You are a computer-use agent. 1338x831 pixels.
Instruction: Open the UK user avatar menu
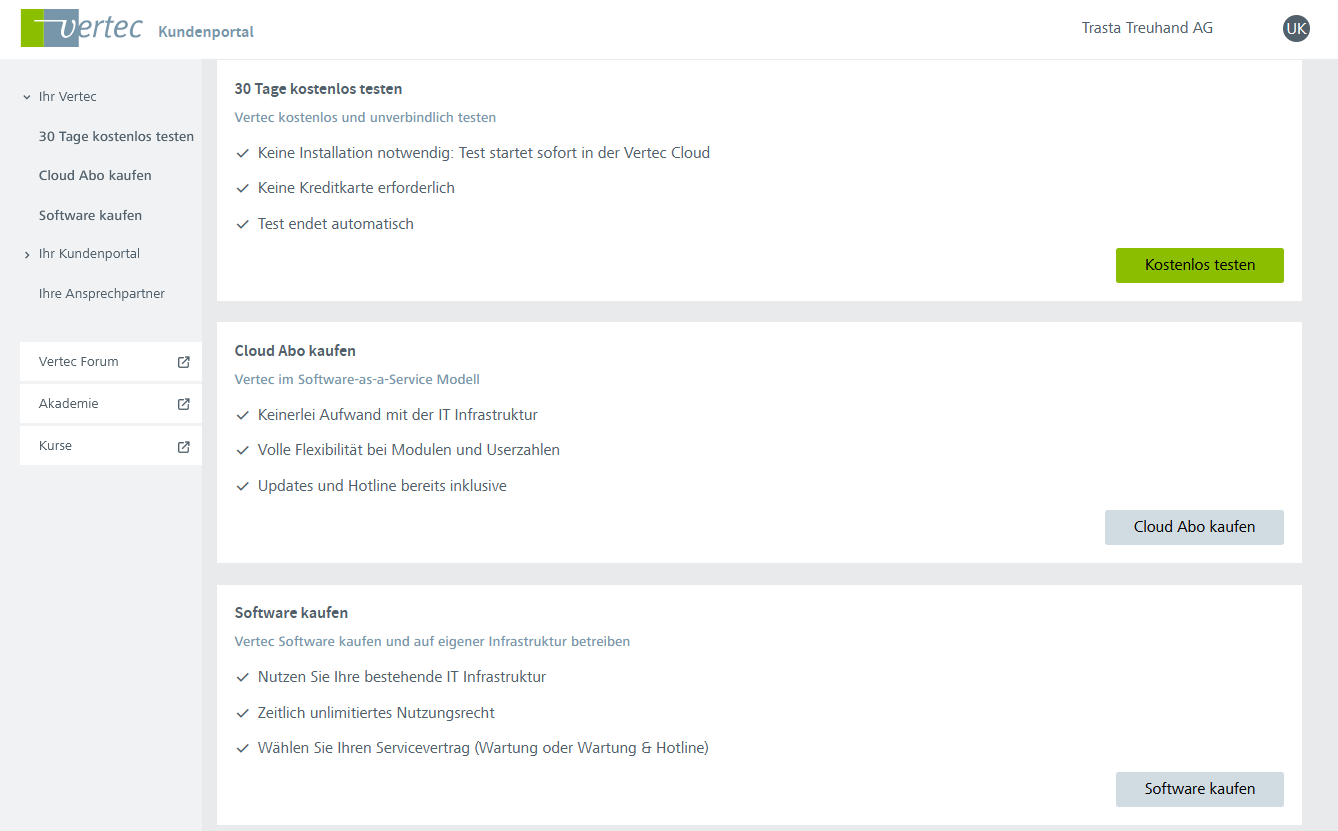[1296, 29]
